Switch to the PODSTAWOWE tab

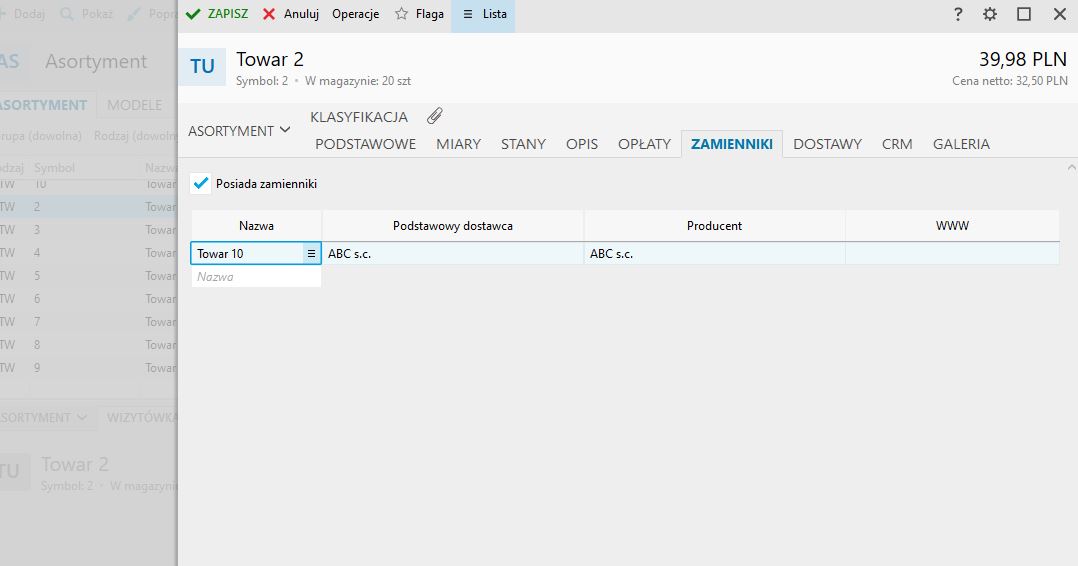coord(365,144)
